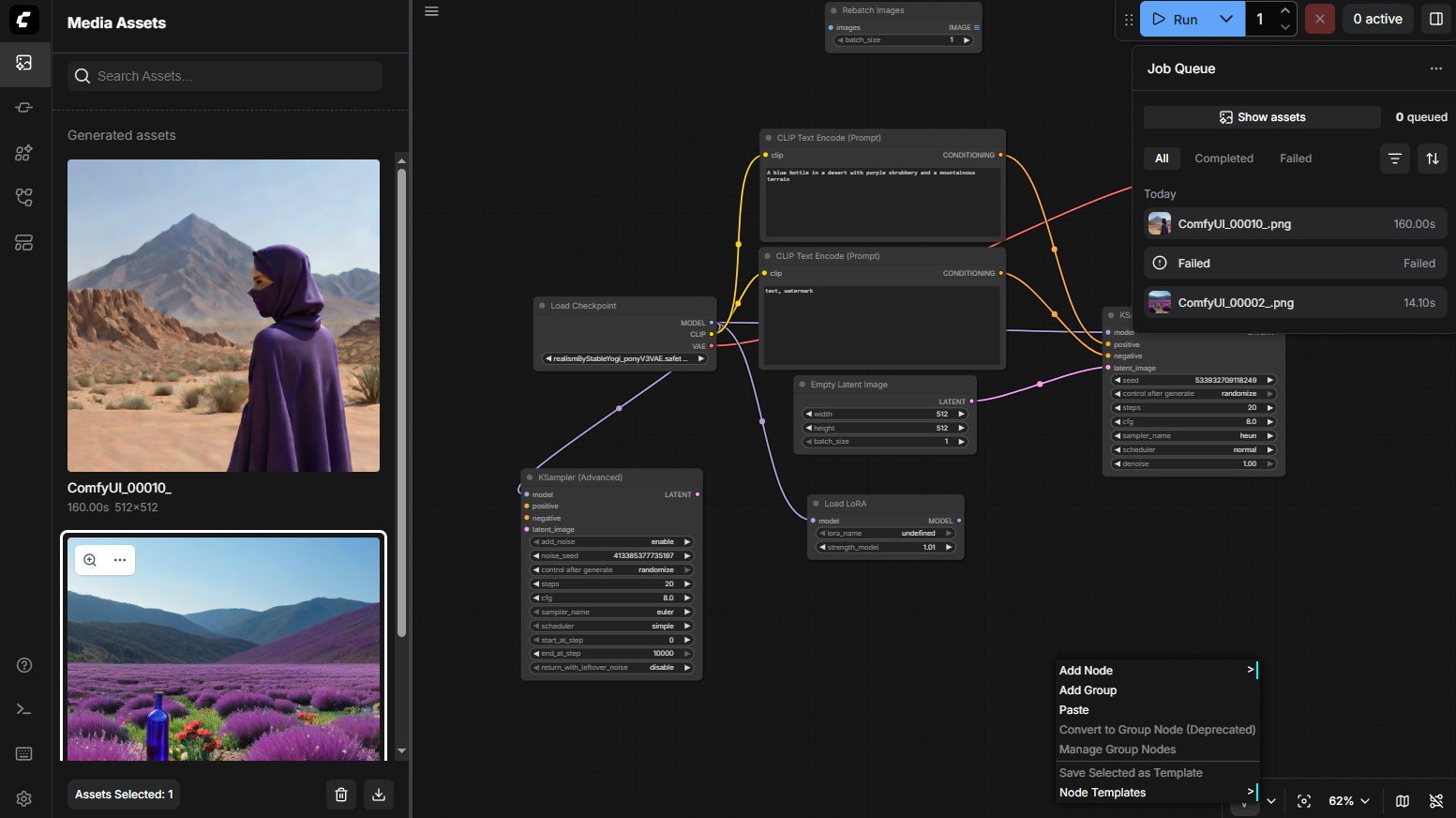Toggle the minimap icon

tap(1403, 801)
